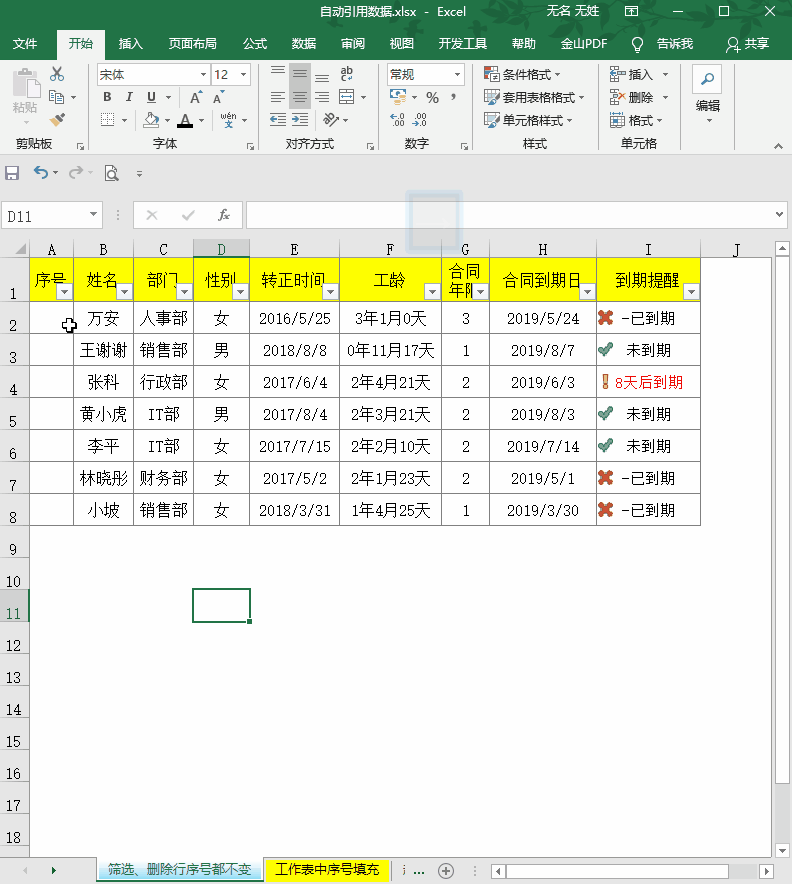Open the filter dropdown for 姓名 column
The image size is (792, 884).
click(x=125, y=291)
